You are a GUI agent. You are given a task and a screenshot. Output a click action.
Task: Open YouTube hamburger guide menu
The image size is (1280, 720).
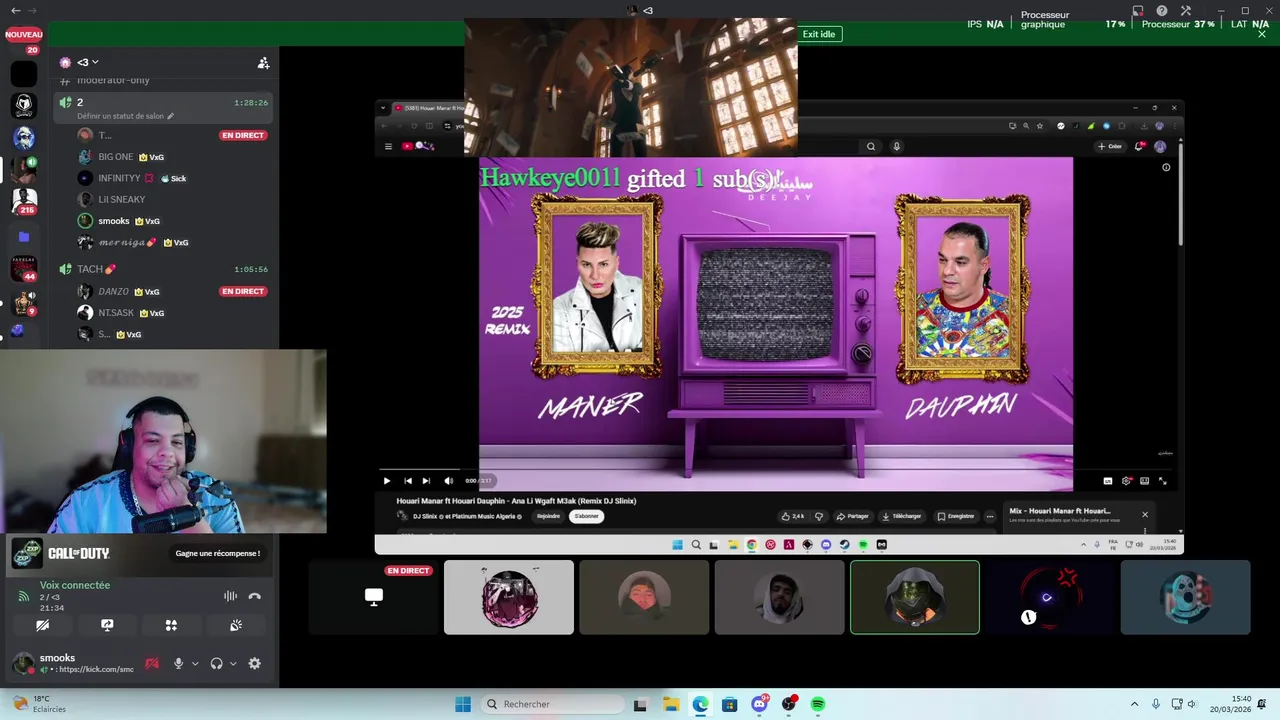tap(388, 146)
